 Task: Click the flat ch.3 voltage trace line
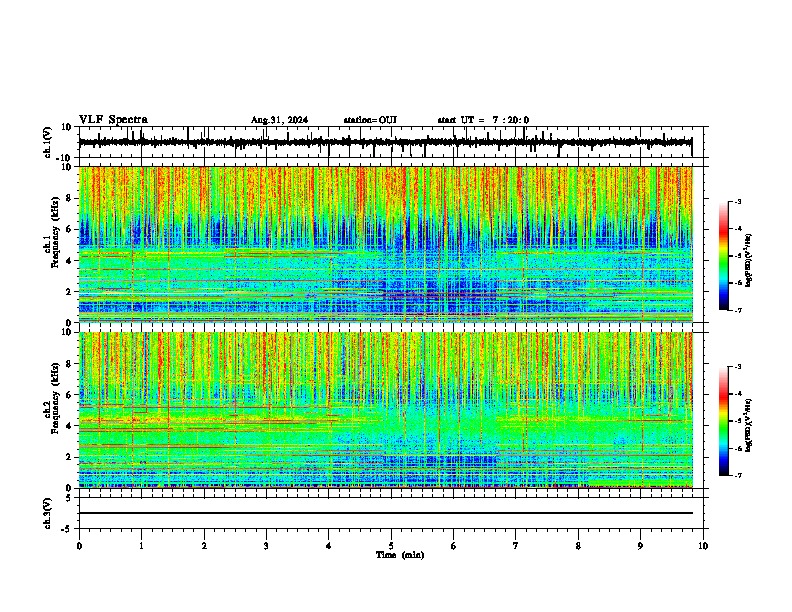(386, 513)
